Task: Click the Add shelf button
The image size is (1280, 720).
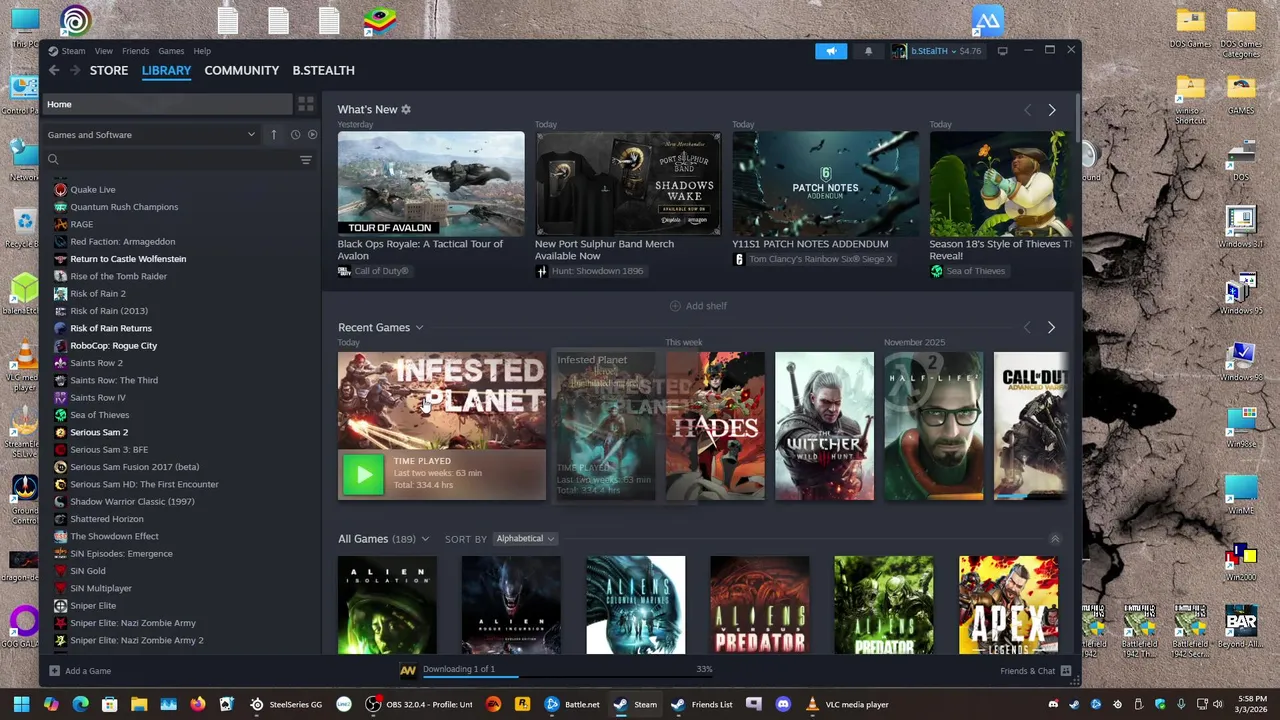Action: [x=698, y=306]
